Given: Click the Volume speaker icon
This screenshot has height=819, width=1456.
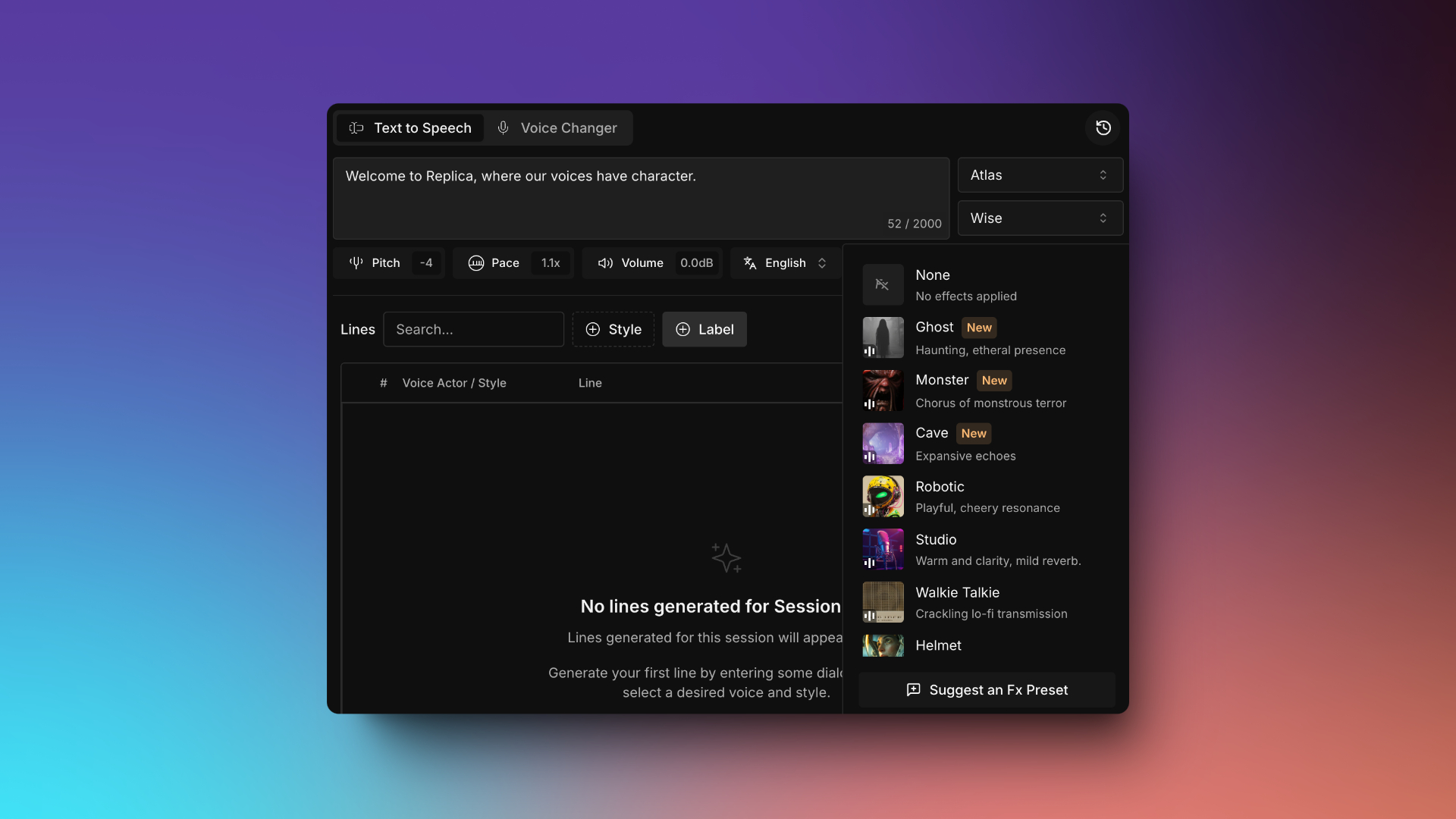Looking at the screenshot, I should (x=605, y=263).
